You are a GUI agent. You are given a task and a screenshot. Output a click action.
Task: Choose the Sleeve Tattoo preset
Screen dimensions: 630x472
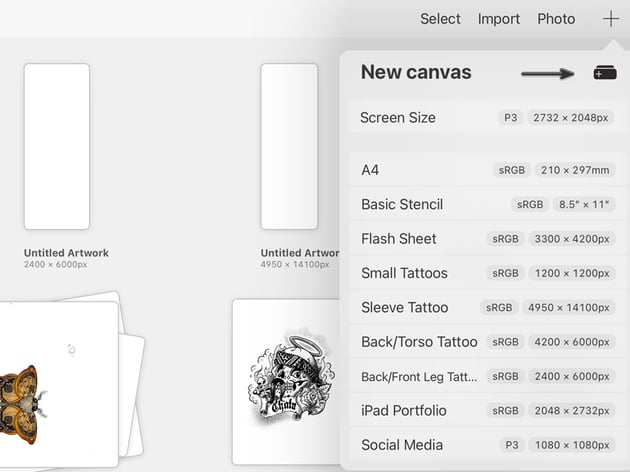click(x=487, y=308)
